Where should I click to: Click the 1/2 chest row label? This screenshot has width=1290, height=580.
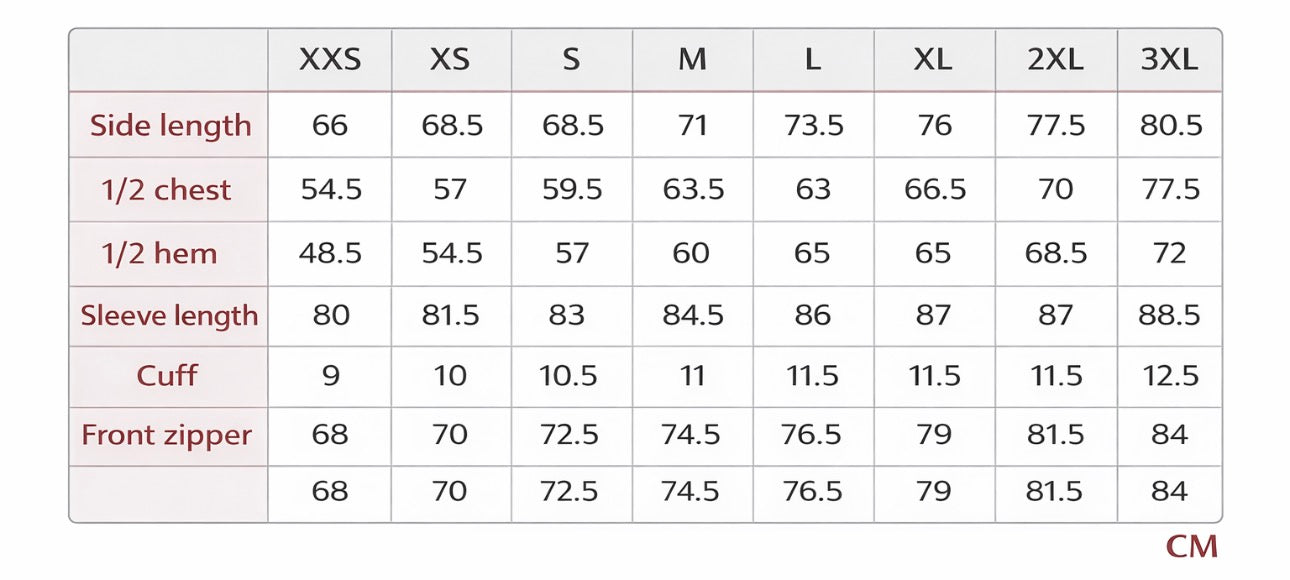pos(166,190)
